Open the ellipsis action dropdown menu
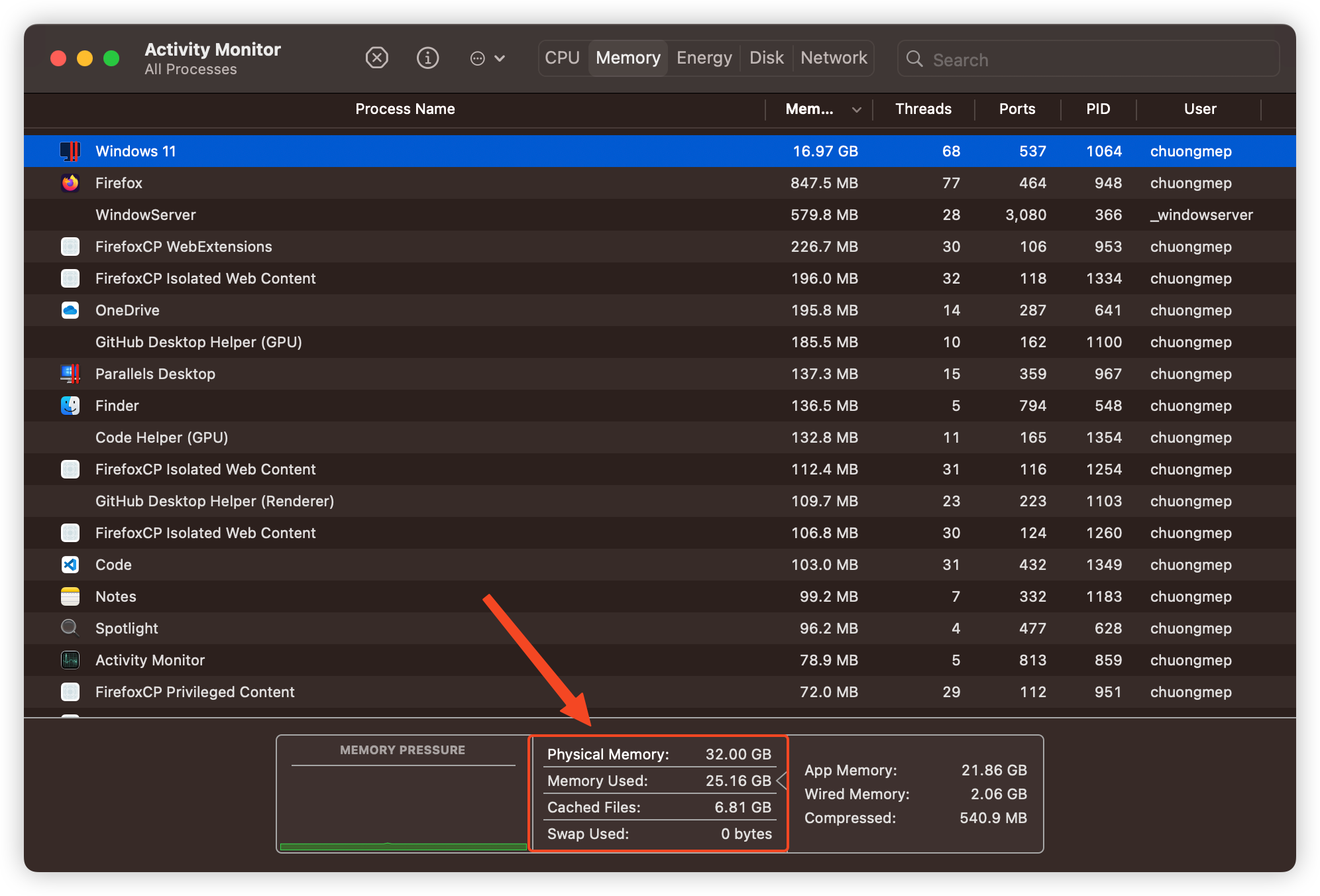Screen dimensions: 1320x896 click(487, 58)
